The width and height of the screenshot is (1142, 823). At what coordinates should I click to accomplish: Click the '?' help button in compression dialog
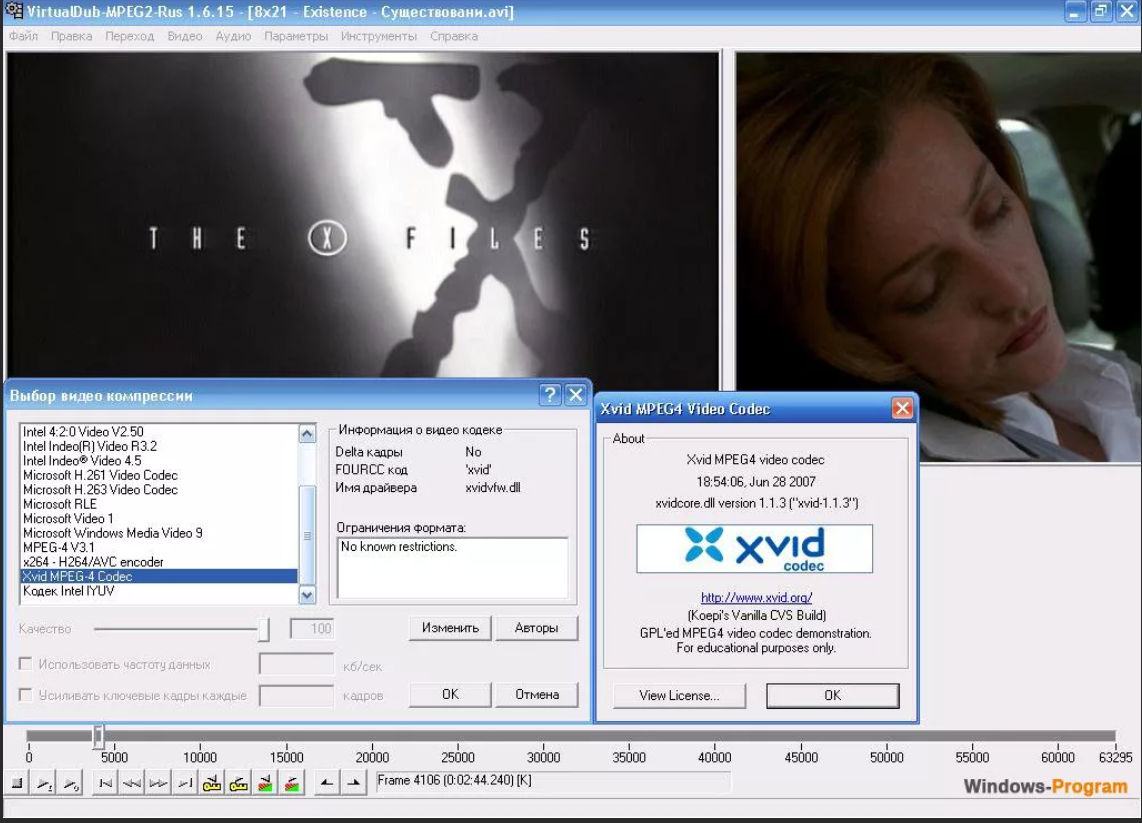[x=550, y=395]
